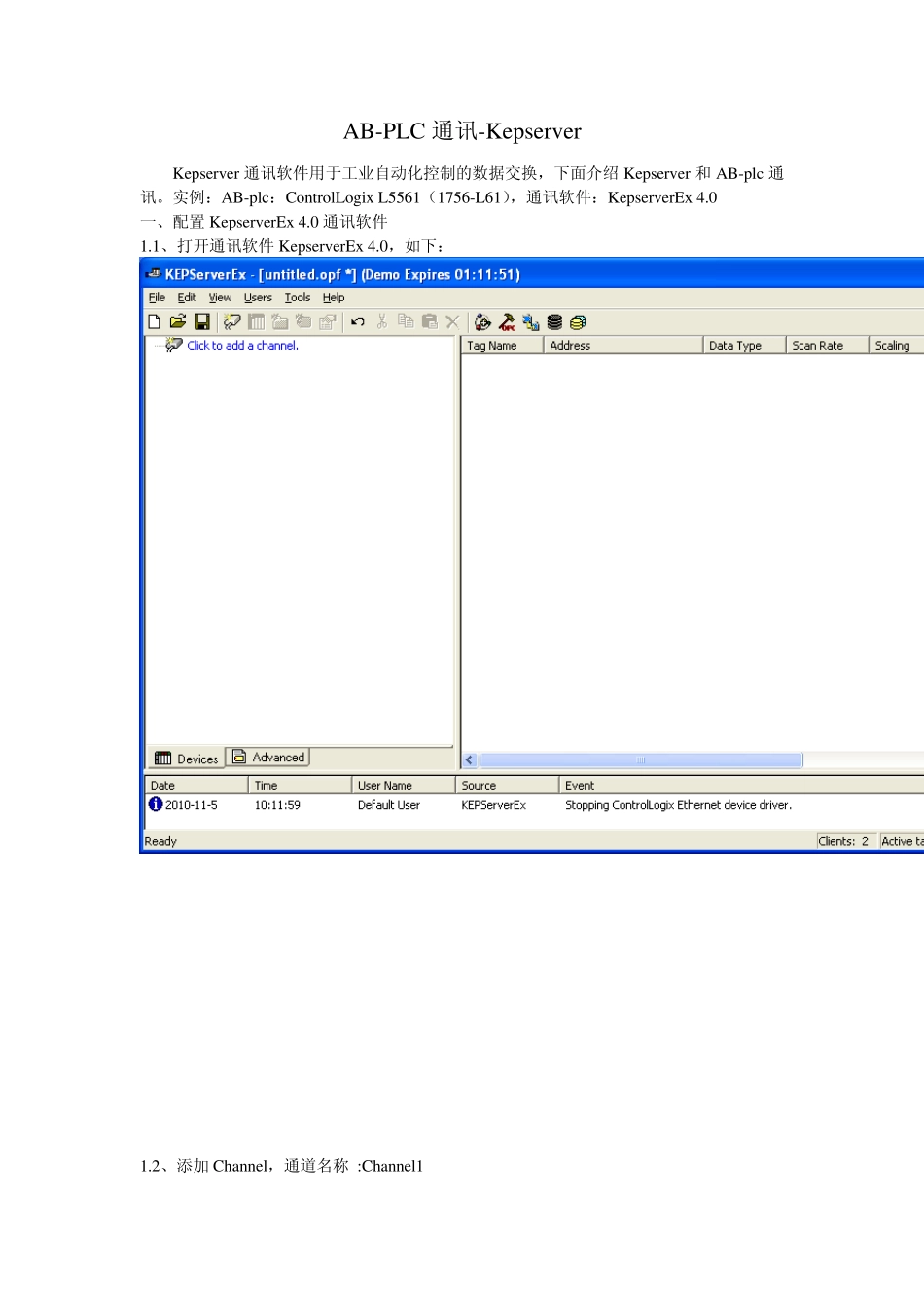Click the Source column header
The image size is (924, 1307).
point(508,785)
